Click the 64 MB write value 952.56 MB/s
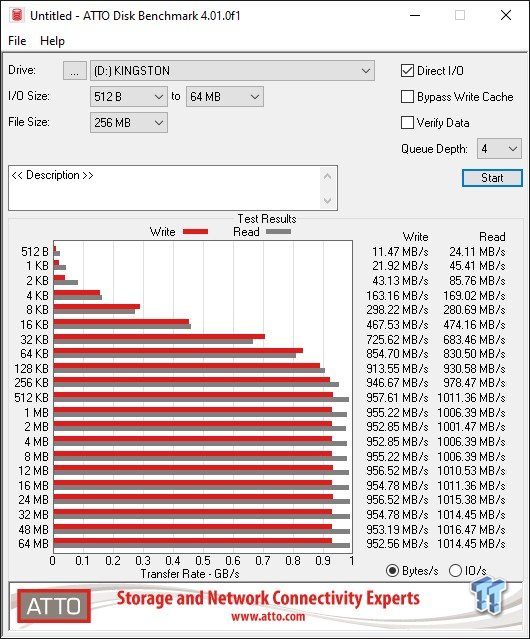The image size is (530, 639). point(397,544)
